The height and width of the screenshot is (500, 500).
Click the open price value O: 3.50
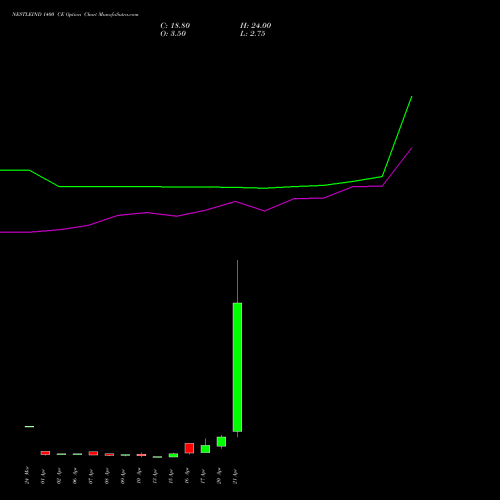173,34
